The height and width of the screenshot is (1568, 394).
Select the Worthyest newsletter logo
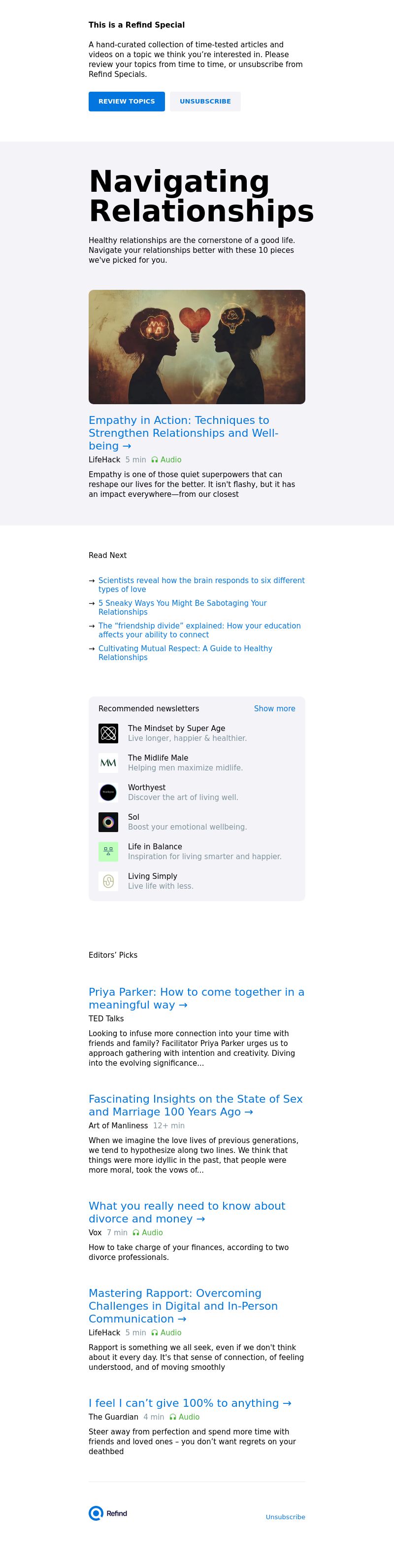pos(108,793)
